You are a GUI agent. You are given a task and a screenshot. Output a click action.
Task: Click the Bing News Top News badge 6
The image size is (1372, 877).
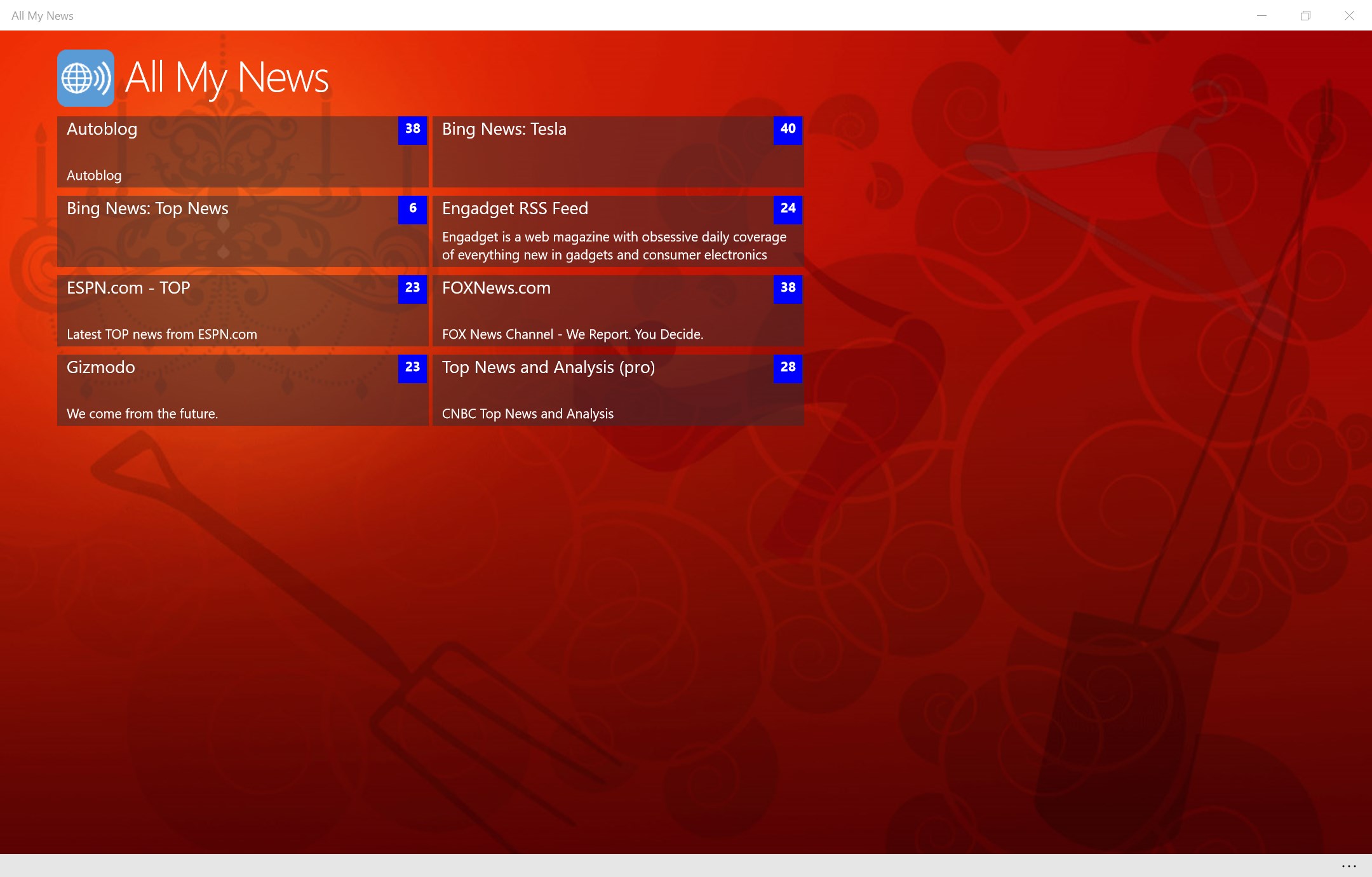[412, 209]
